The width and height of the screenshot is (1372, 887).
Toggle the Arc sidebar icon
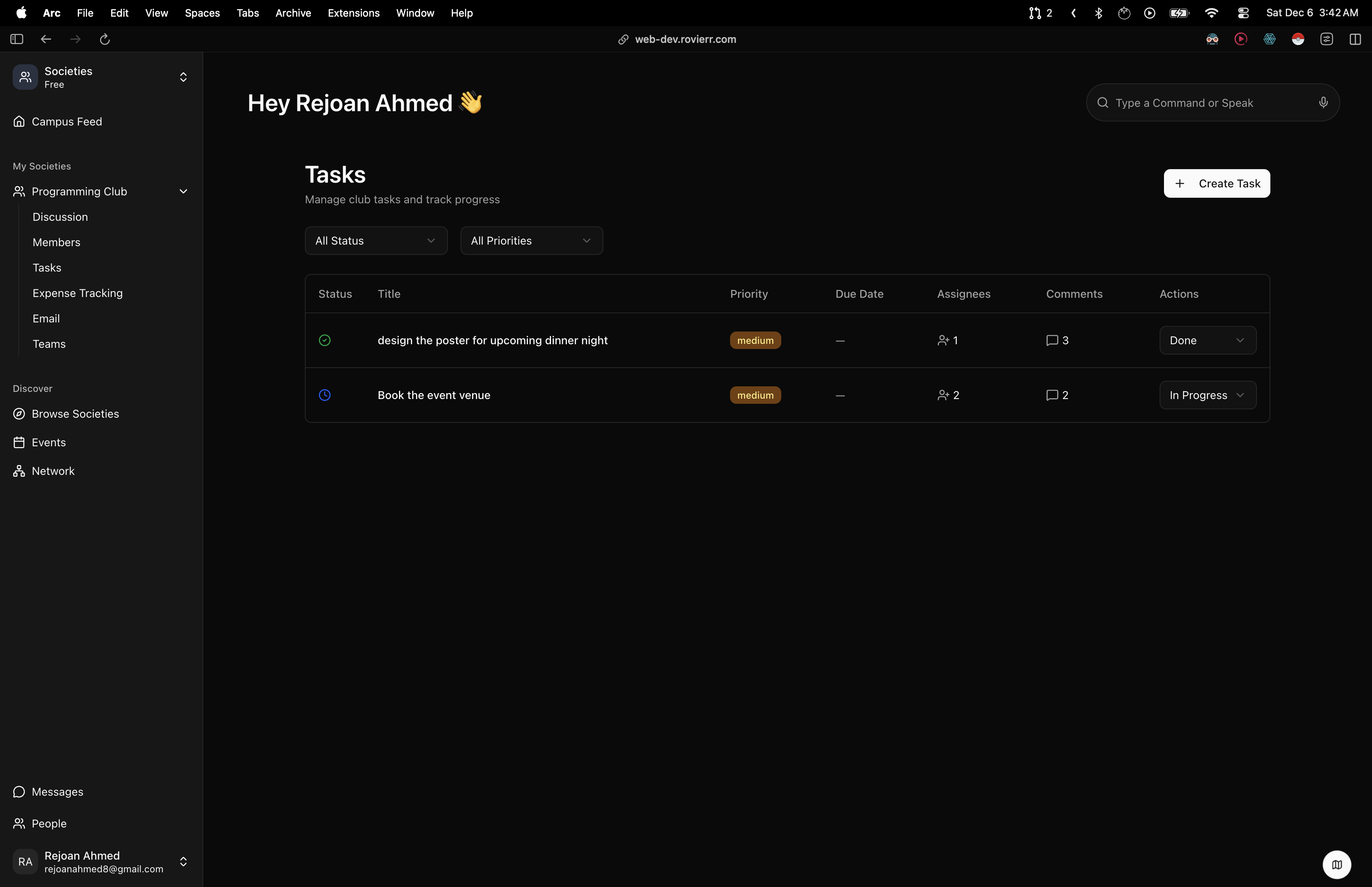pos(17,39)
